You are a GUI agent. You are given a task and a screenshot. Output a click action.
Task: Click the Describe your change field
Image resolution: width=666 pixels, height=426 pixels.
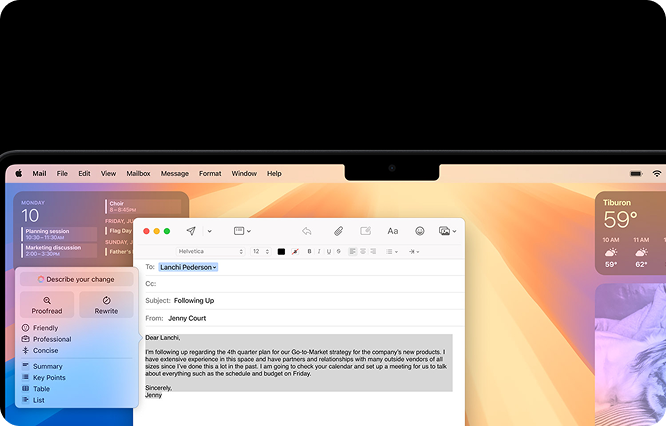click(76, 279)
